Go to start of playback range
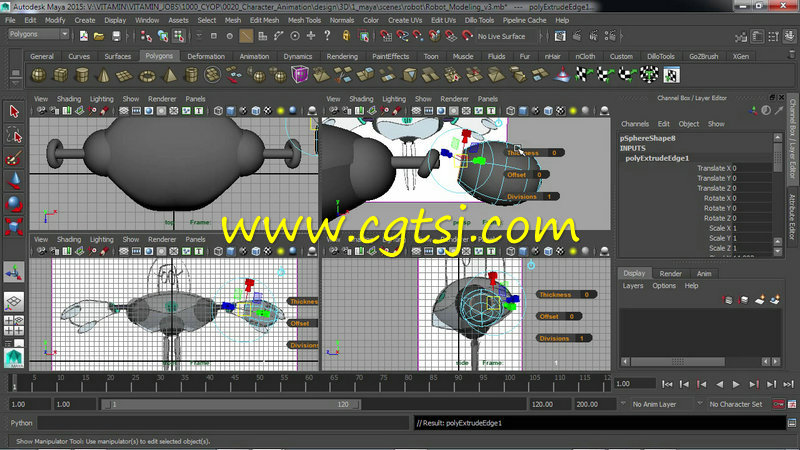Screen dimensions: 800x450 [x=667, y=384]
